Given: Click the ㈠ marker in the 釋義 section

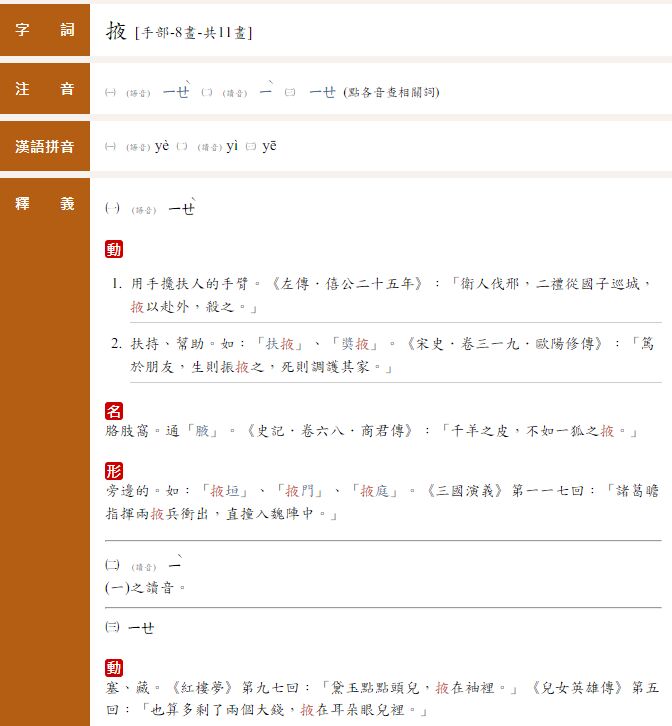Looking at the screenshot, I should click(112, 208).
